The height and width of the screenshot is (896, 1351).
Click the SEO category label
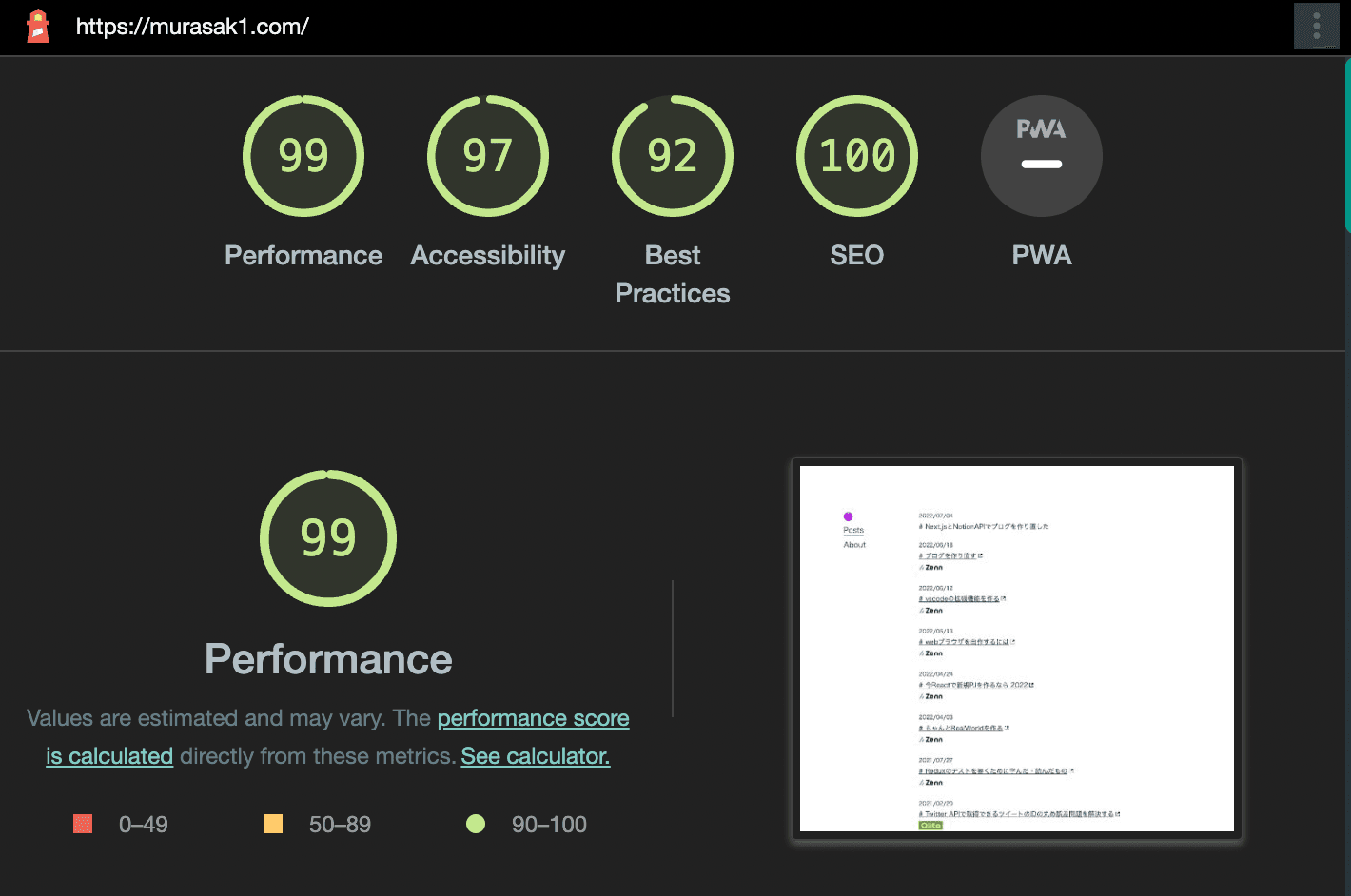(857, 255)
